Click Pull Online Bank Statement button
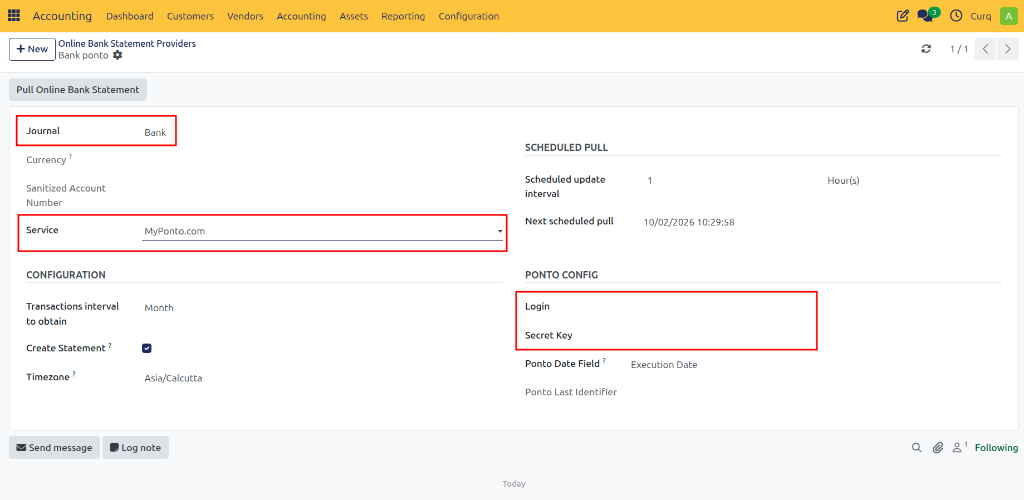The height and width of the screenshot is (500, 1024). point(78,90)
